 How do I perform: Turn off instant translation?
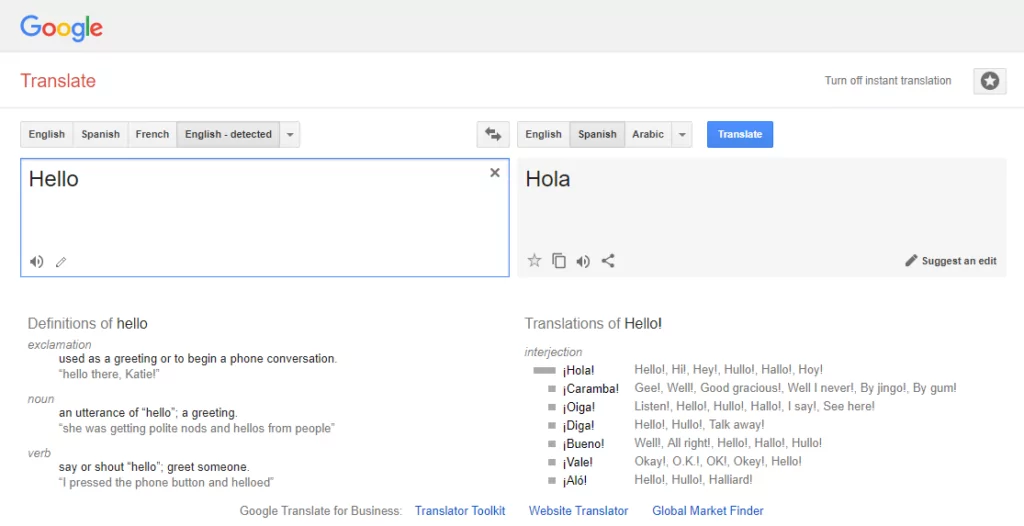pos(888,81)
